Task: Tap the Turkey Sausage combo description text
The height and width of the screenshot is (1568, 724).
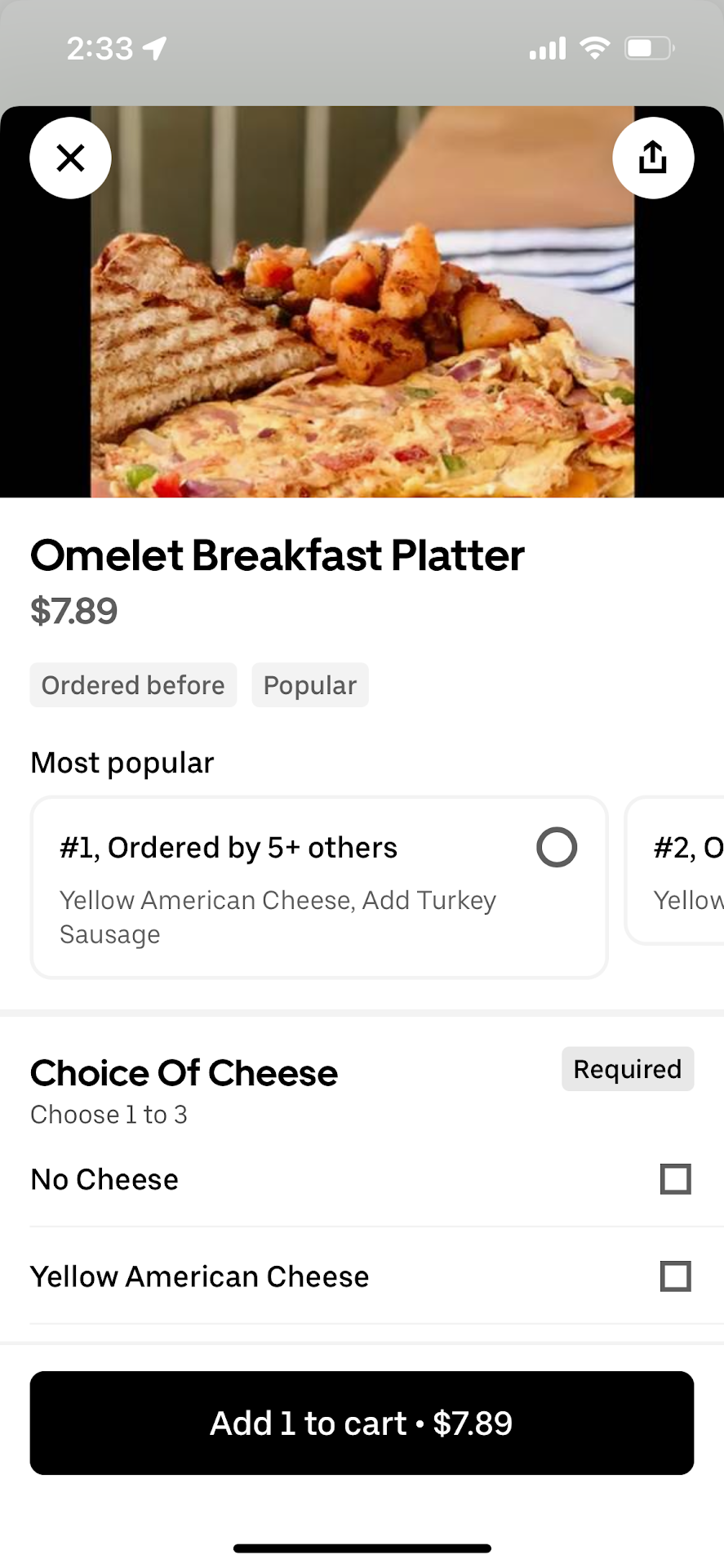Action: pos(278,916)
